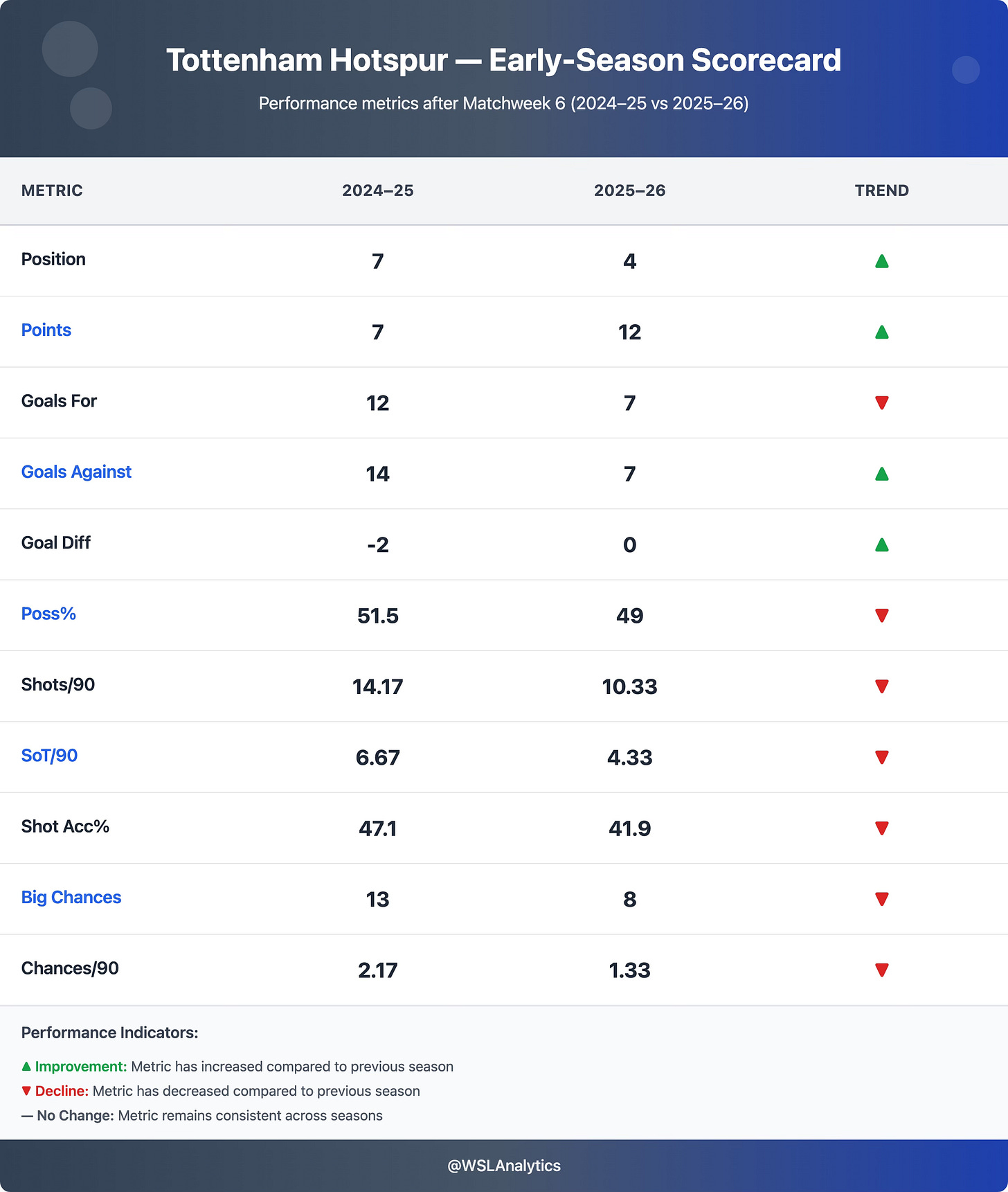Click the 2024–25 Goals For value 12
The image size is (1008, 1192).
(x=378, y=402)
